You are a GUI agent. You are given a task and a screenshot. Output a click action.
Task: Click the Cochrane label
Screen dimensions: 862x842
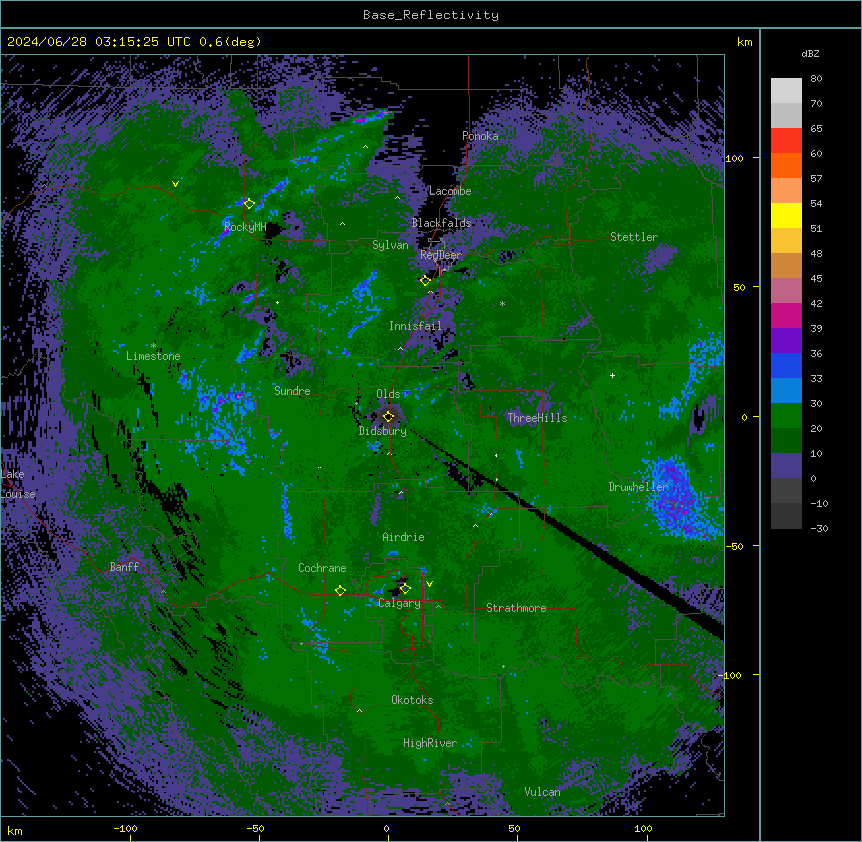pos(322,568)
